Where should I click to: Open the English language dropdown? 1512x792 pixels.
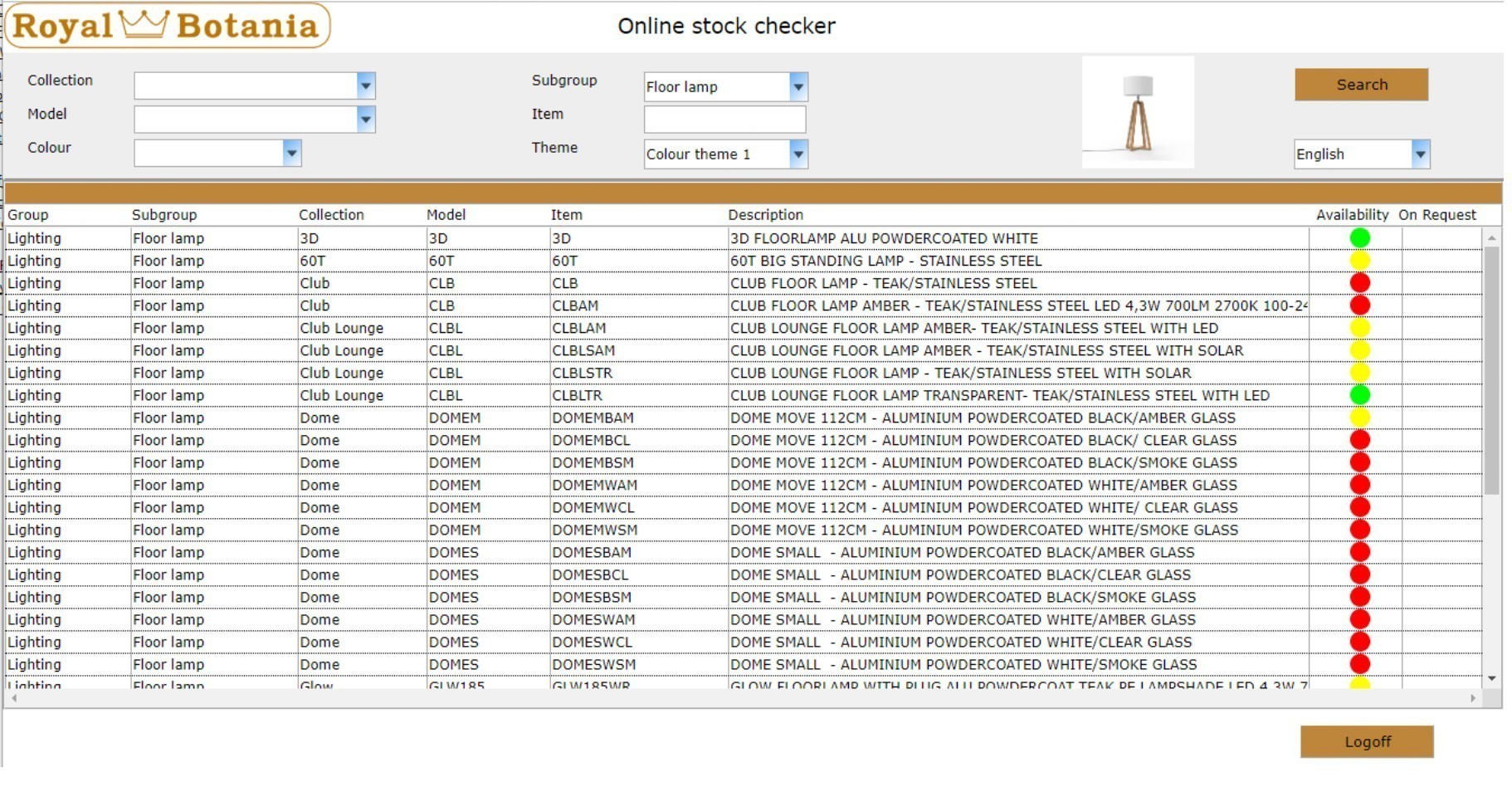(x=1421, y=154)
